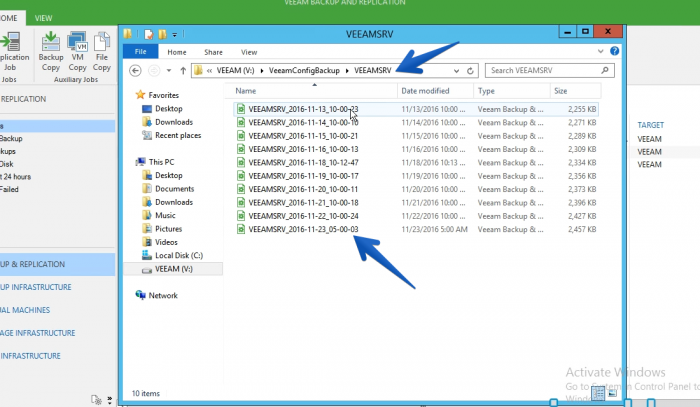This screenshot has height=407, width=700.
Task: Select BACKUP & REPLICATION pane in Veeam
Action: click(x=57, y=264)
